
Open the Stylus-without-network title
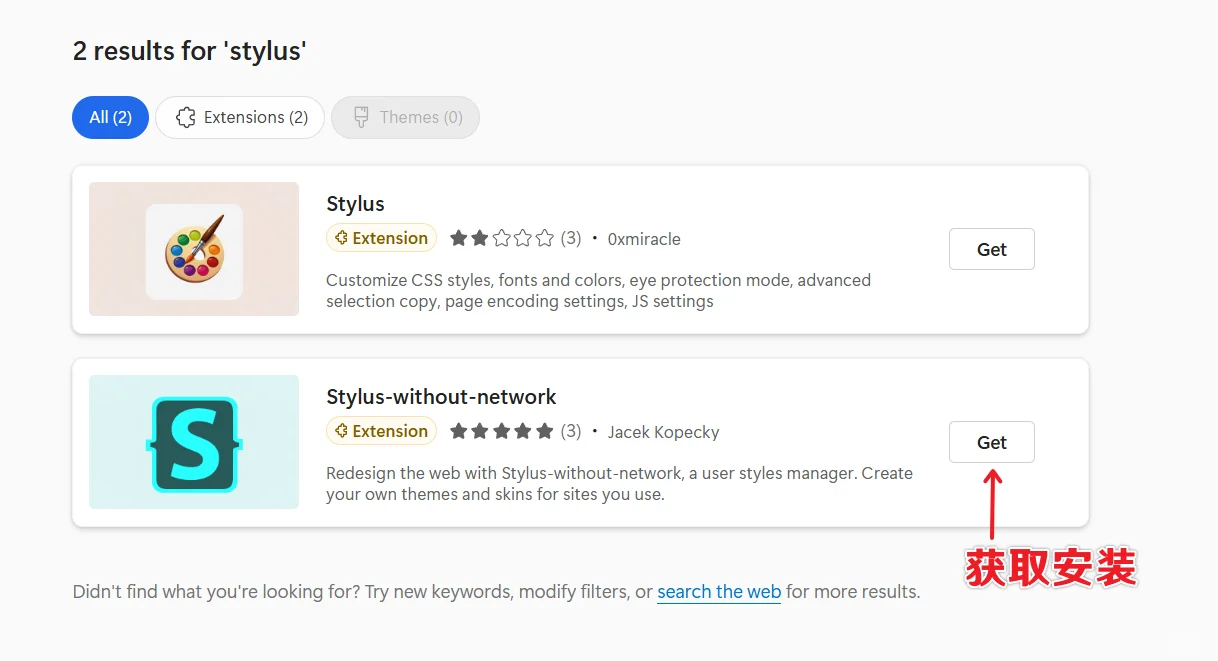coord(441,397)
